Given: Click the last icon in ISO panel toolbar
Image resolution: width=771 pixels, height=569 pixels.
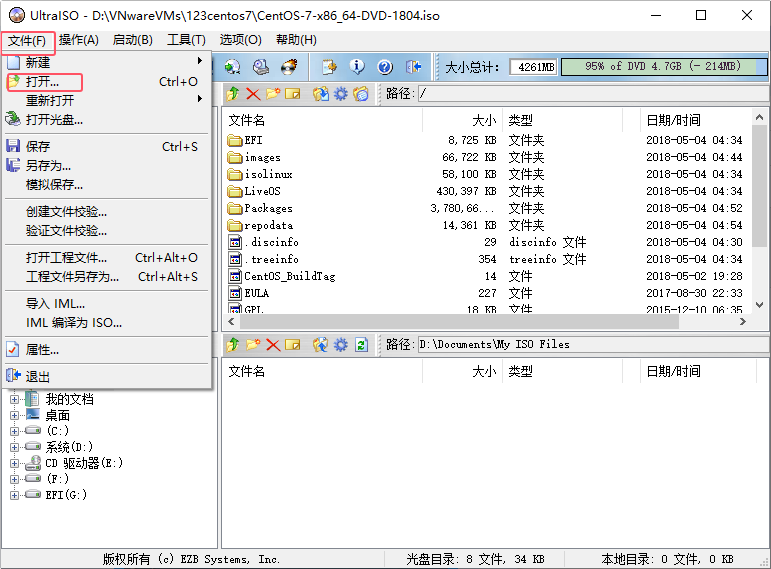Looking at the screenshot, I should (x=360, y=93).
